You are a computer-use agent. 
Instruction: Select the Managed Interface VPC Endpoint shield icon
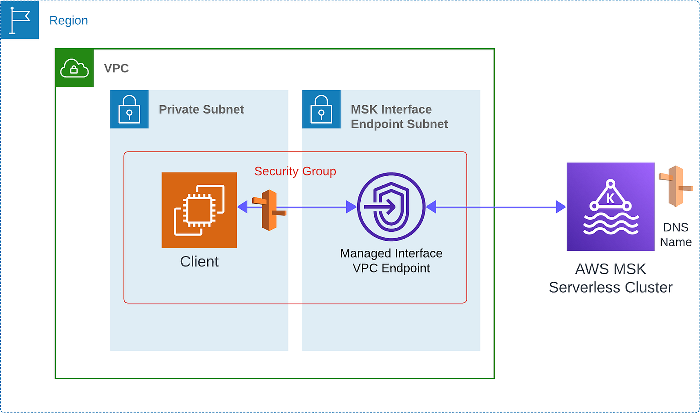click(391, 207)
